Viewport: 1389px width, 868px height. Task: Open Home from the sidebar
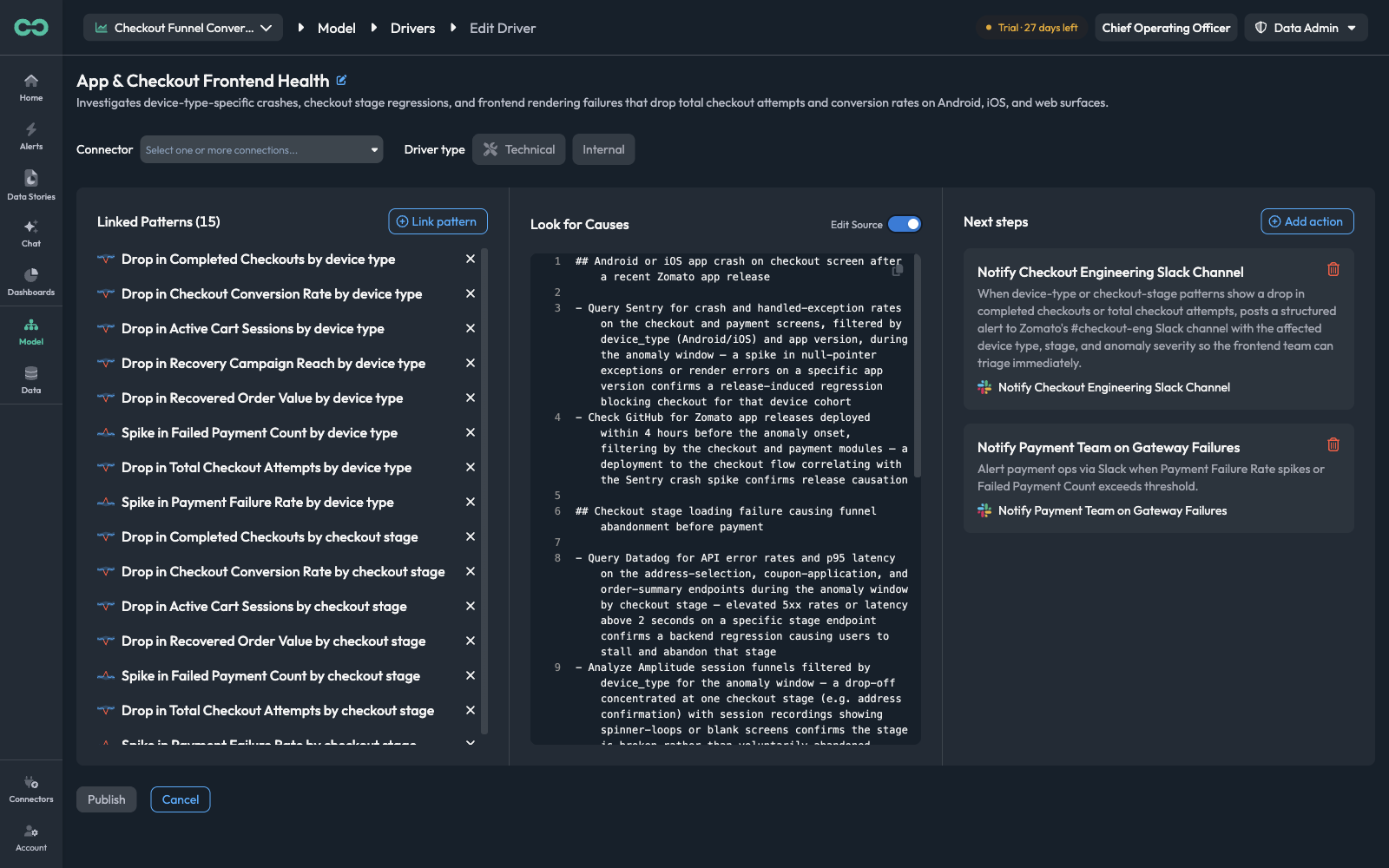coord(31,87)
